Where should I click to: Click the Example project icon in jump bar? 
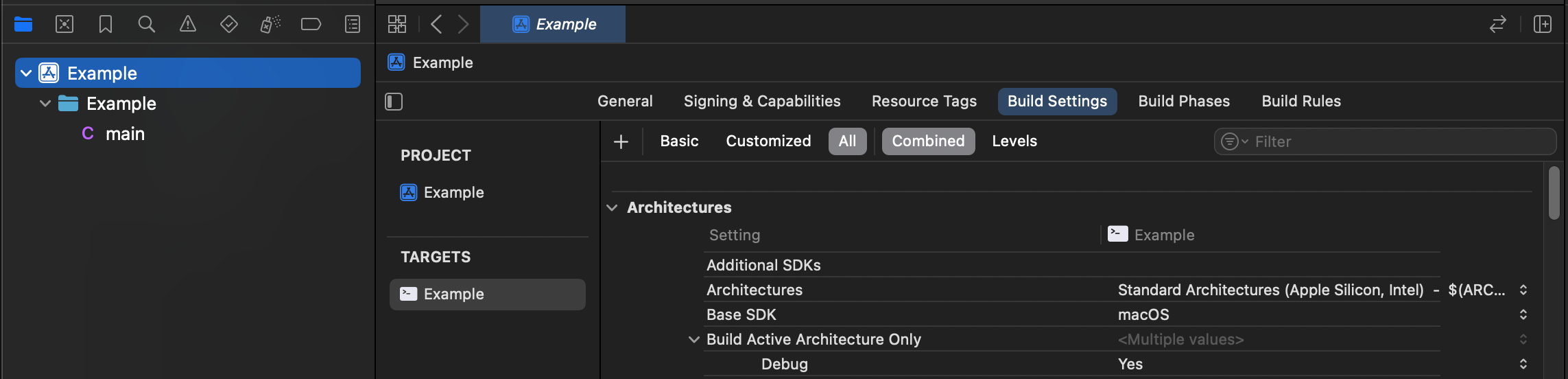pyautogui.click(x=396, y=62)
